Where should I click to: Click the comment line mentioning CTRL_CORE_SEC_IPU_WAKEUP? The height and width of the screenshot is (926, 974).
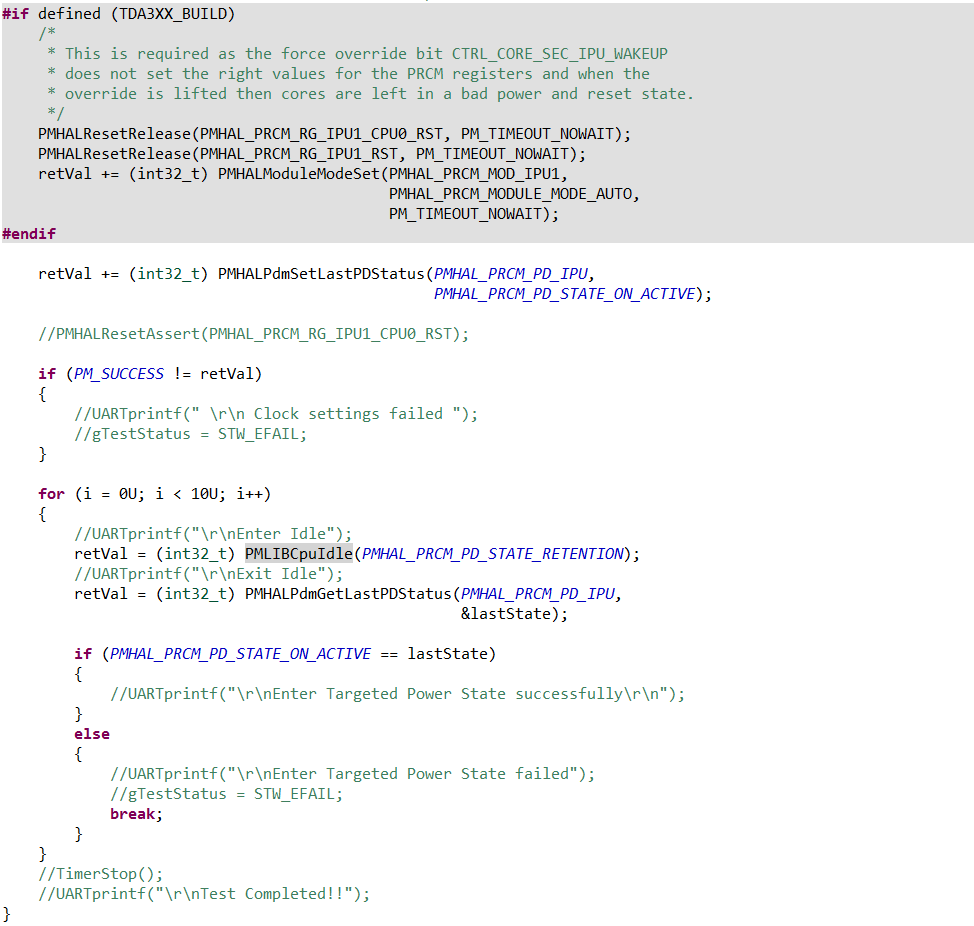point(358,54)
